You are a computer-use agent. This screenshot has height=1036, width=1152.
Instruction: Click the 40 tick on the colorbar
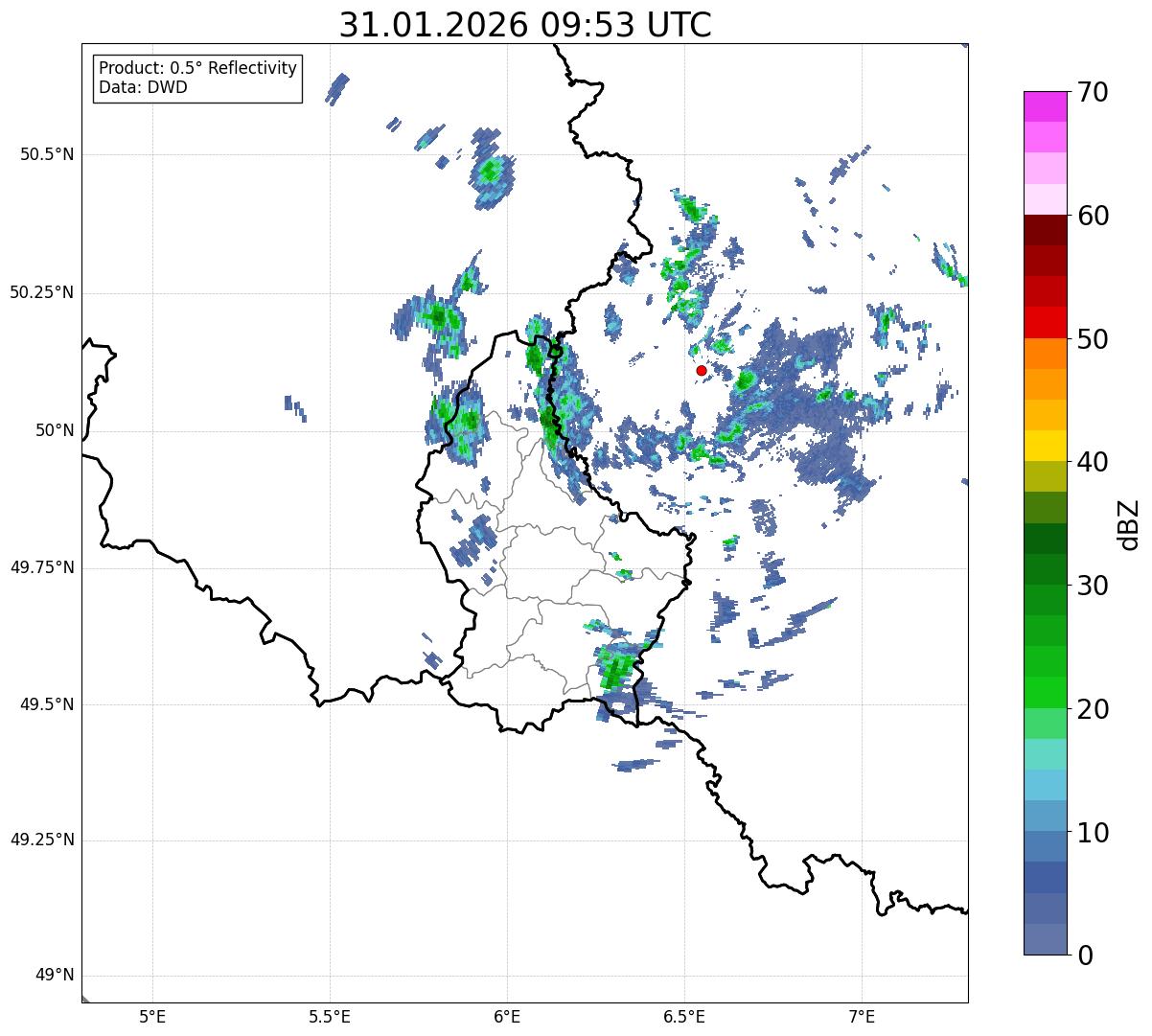coord(1093,462)
